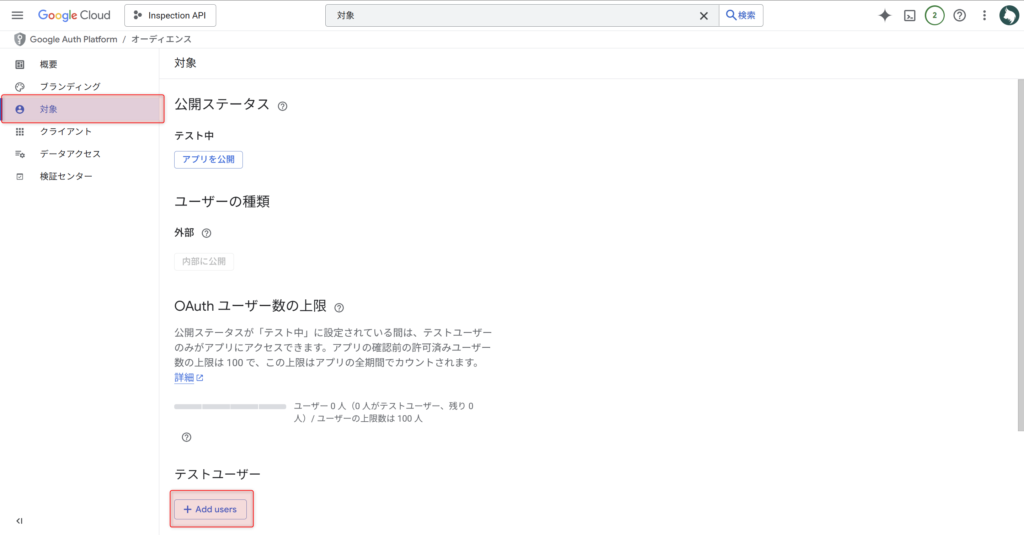Image resolution: width=1024 pixels, height=535 pixels.
Task: Collapse the left sidebar panel
Action: 19,521
